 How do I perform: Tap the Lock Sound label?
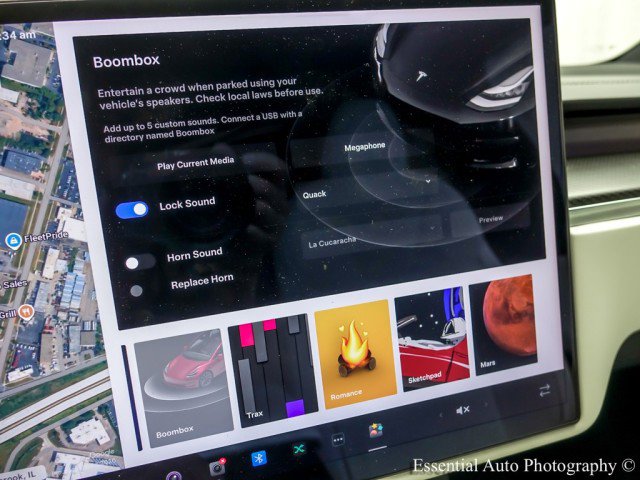(x=187, y=203)
